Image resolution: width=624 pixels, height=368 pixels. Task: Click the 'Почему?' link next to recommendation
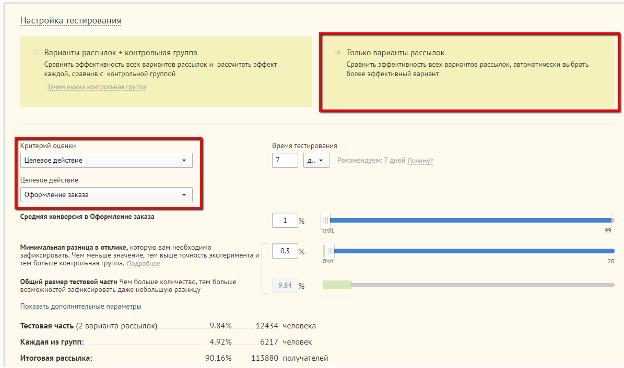[420, 161]
